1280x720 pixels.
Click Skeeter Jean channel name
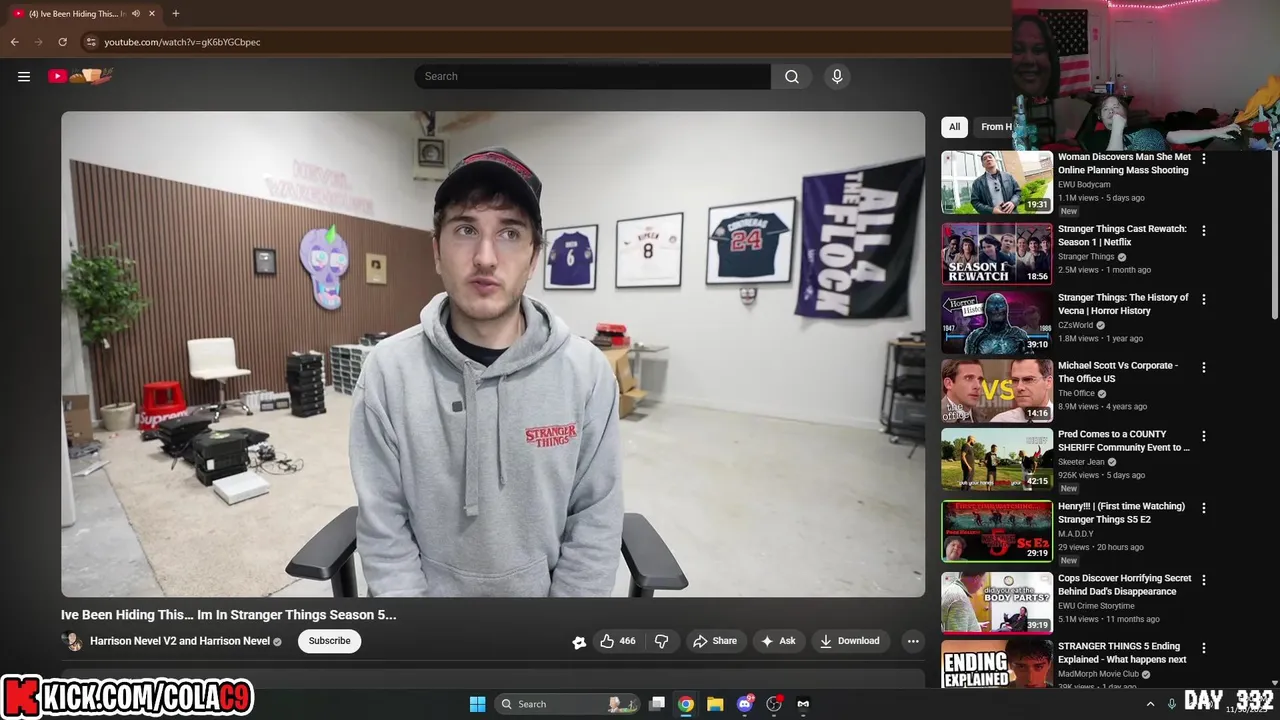point(1081,462)
